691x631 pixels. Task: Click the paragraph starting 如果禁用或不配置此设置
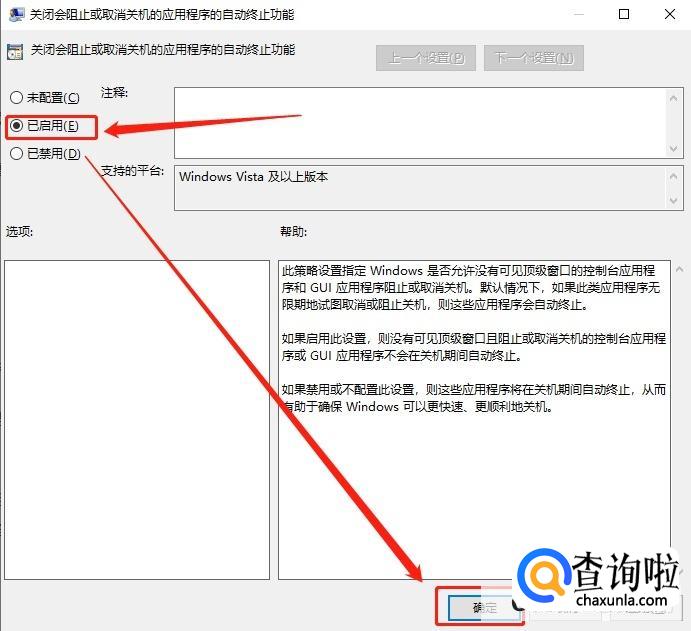(x=474, y=398)
